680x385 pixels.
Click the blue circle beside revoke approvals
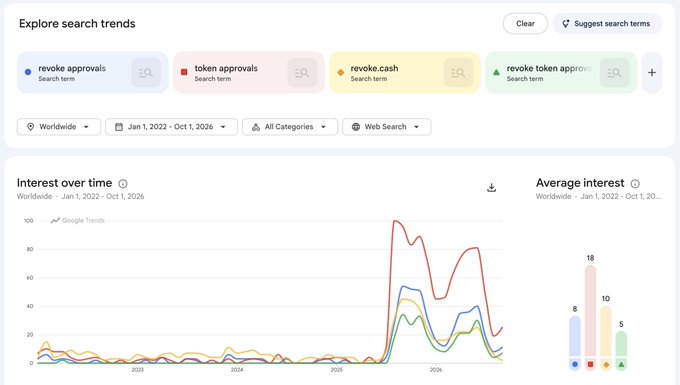[x=28, y=72]
